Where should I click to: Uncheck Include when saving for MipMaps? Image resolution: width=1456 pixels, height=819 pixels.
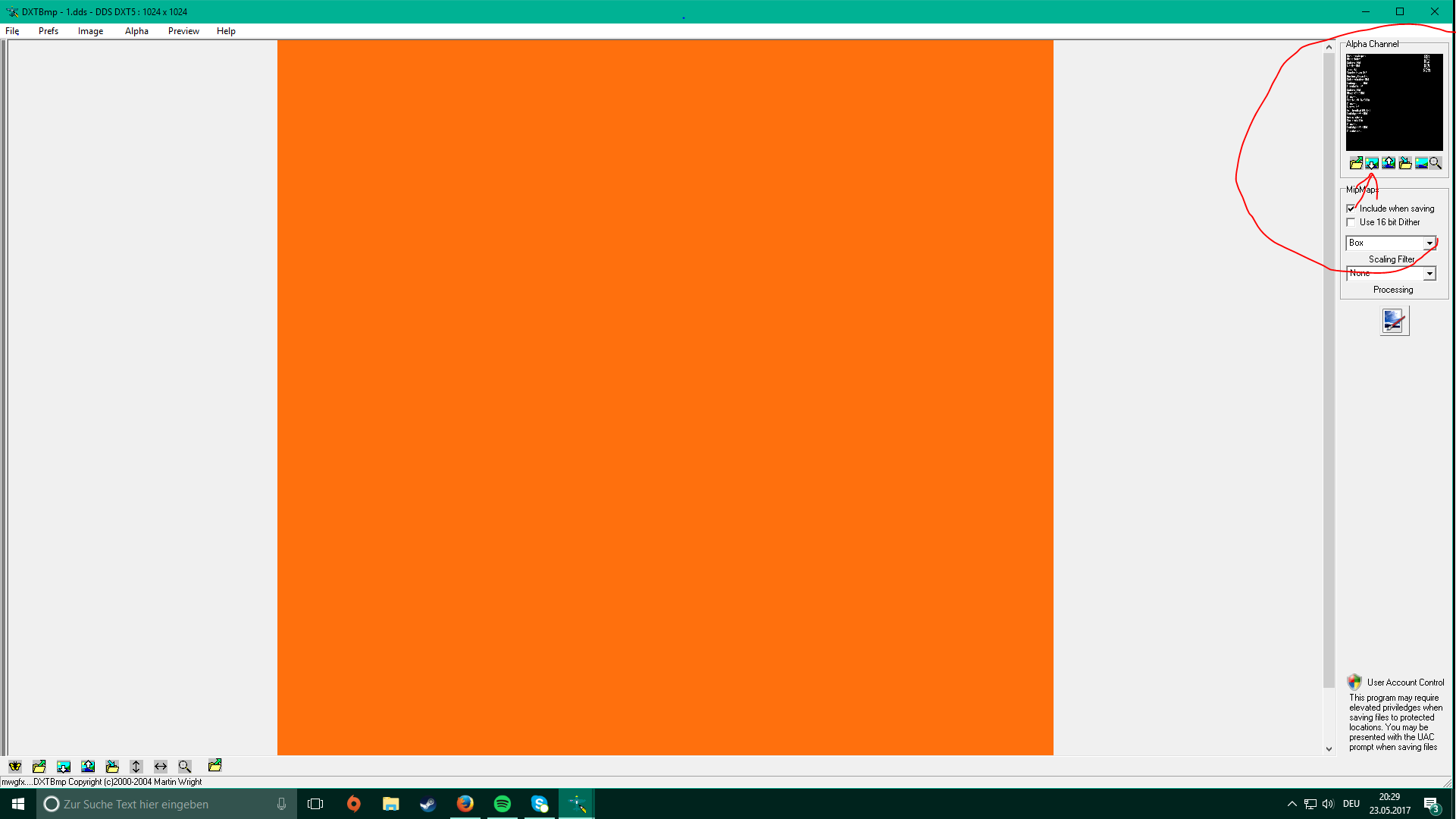1351,209
